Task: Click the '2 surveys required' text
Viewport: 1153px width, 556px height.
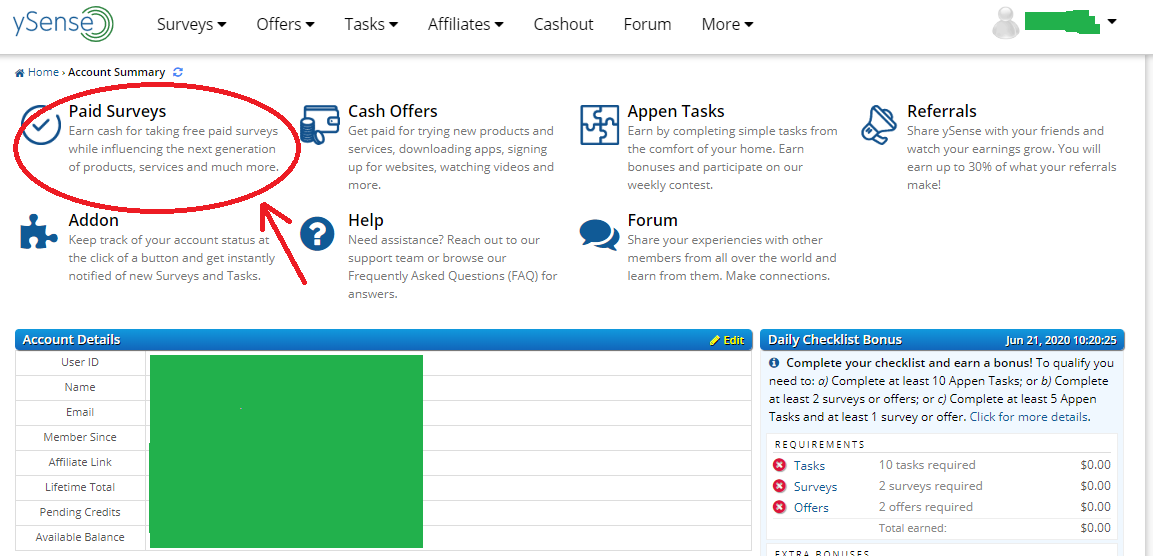Action: point(931,486)
